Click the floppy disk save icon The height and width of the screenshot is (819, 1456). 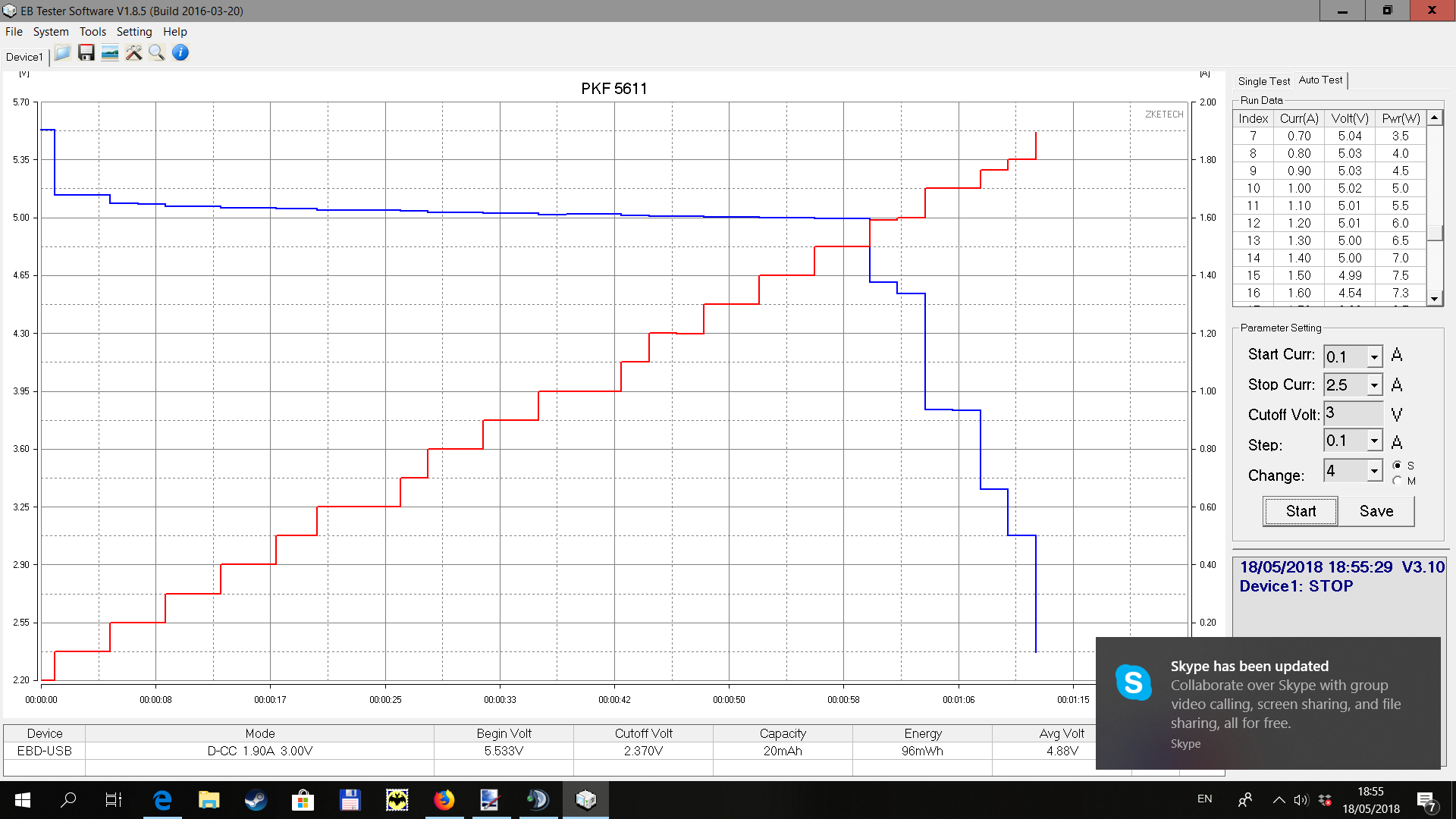[x=86, y=53]
